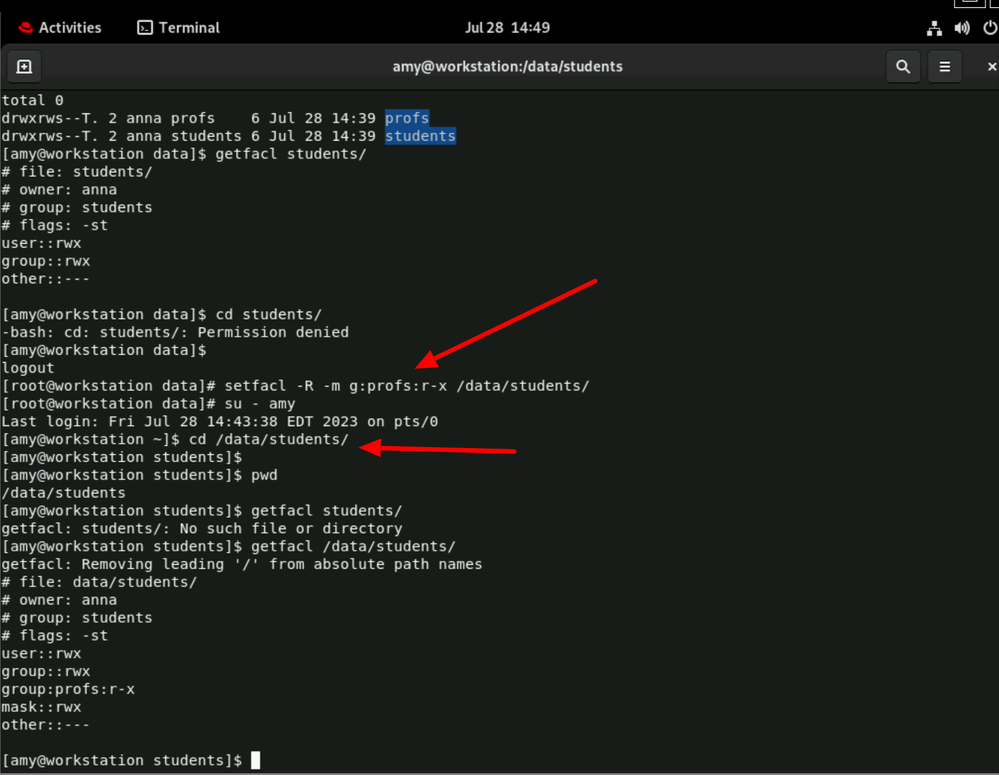Click the volume speaker icon
999x775 pixels.
[x=962, y=28]
